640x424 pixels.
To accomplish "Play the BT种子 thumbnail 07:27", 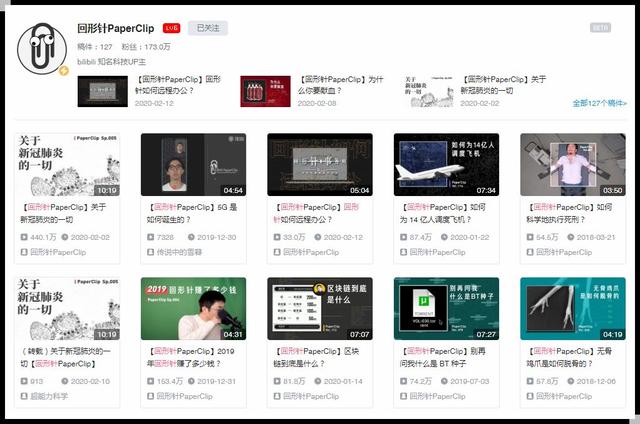I will coord(447,309).
